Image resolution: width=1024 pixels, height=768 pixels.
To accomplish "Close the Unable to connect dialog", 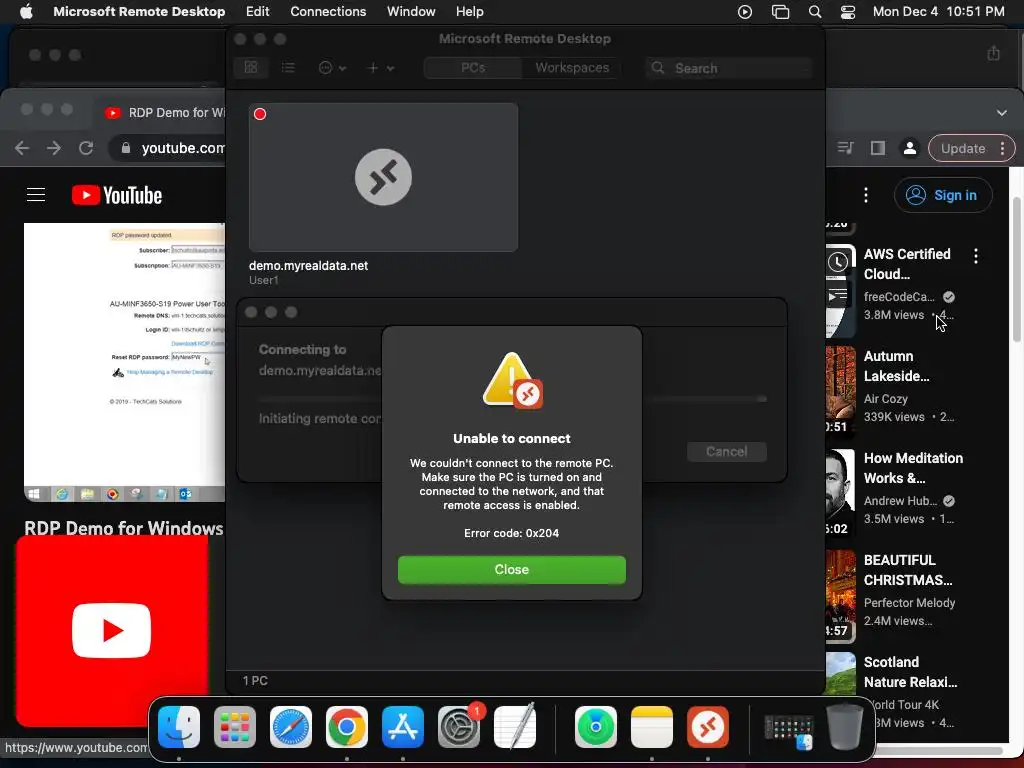I will pos(511,569).
